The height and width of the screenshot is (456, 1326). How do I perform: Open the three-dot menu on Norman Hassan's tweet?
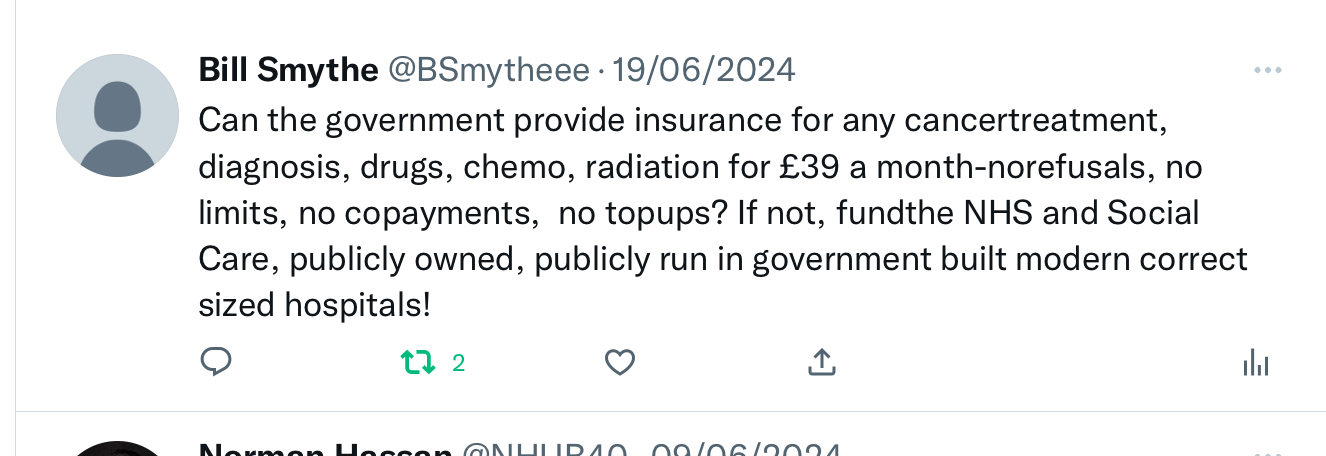[x=1267, y=452]
